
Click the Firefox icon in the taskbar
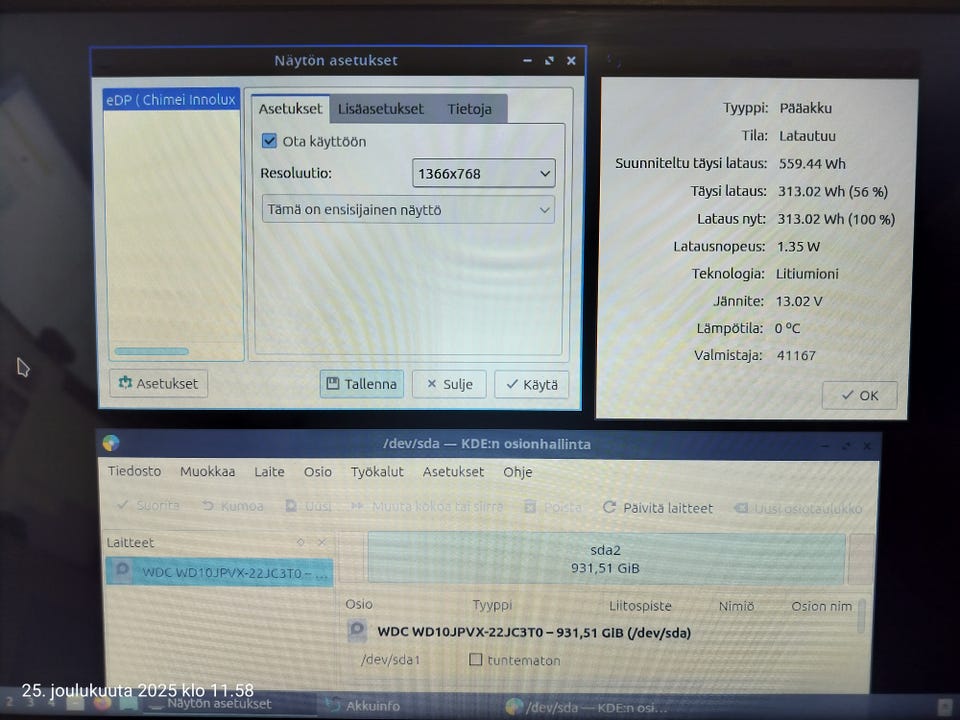coord(102,703)
